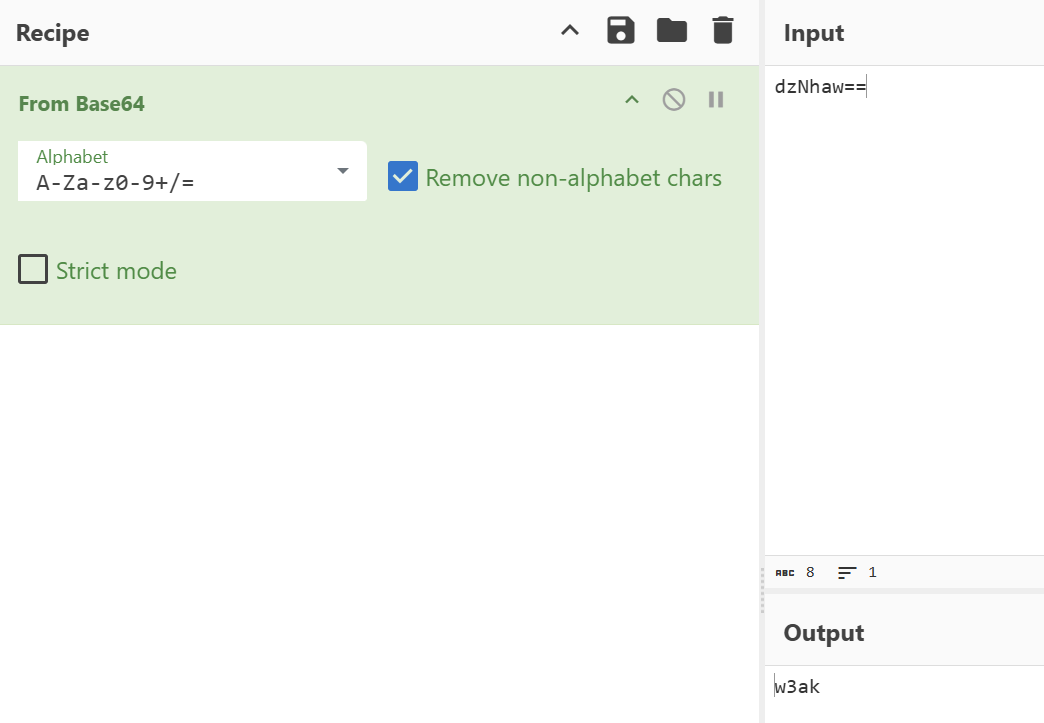The image size is (1044, 723).
Task: Click the 'Strict mode' label
Action: [x=117, y=271]
